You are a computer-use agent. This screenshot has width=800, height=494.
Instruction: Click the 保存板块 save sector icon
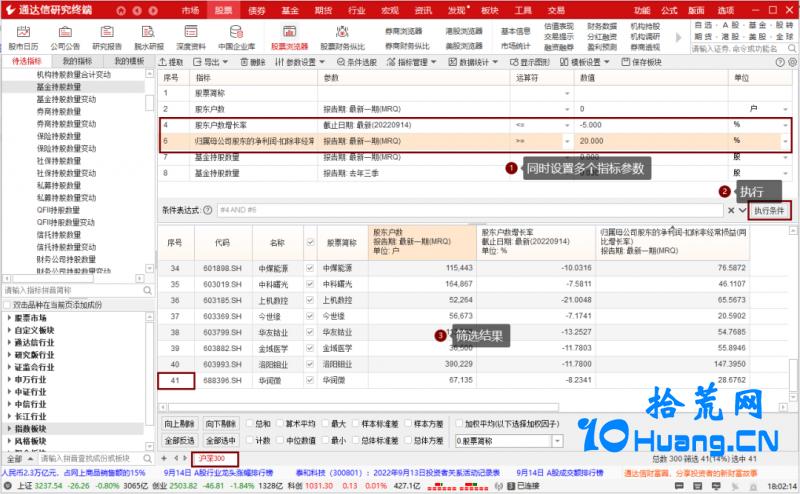tap(641, 62)
